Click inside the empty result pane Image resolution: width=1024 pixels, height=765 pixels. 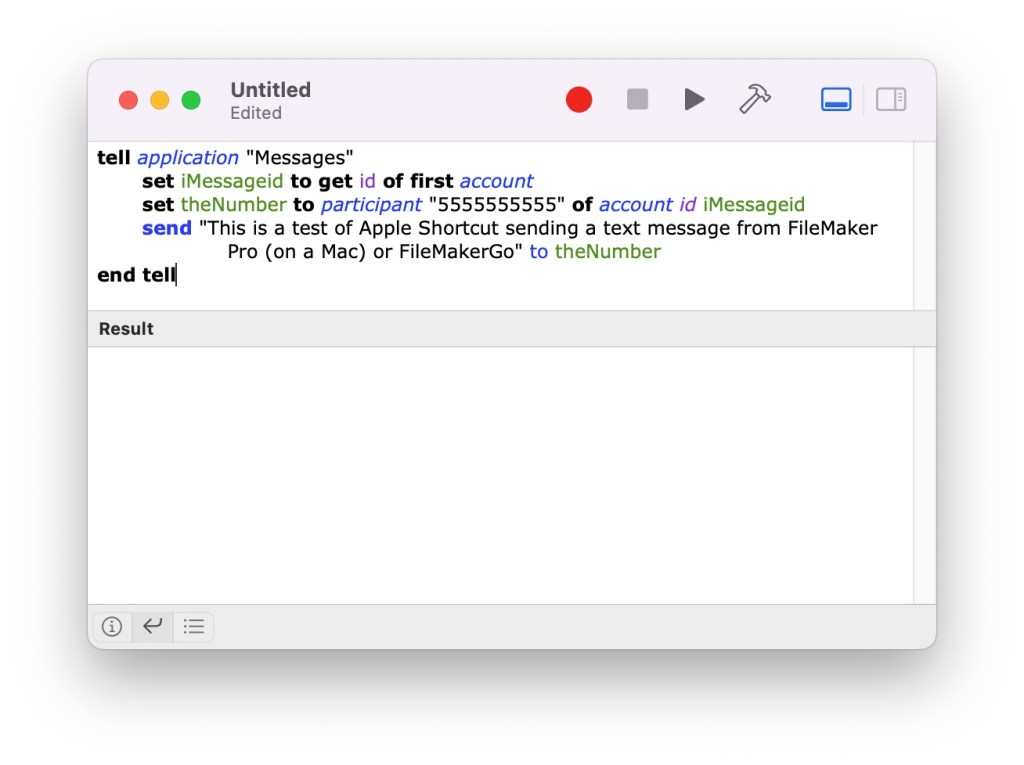pyautogui.click(x=500, y=475)
